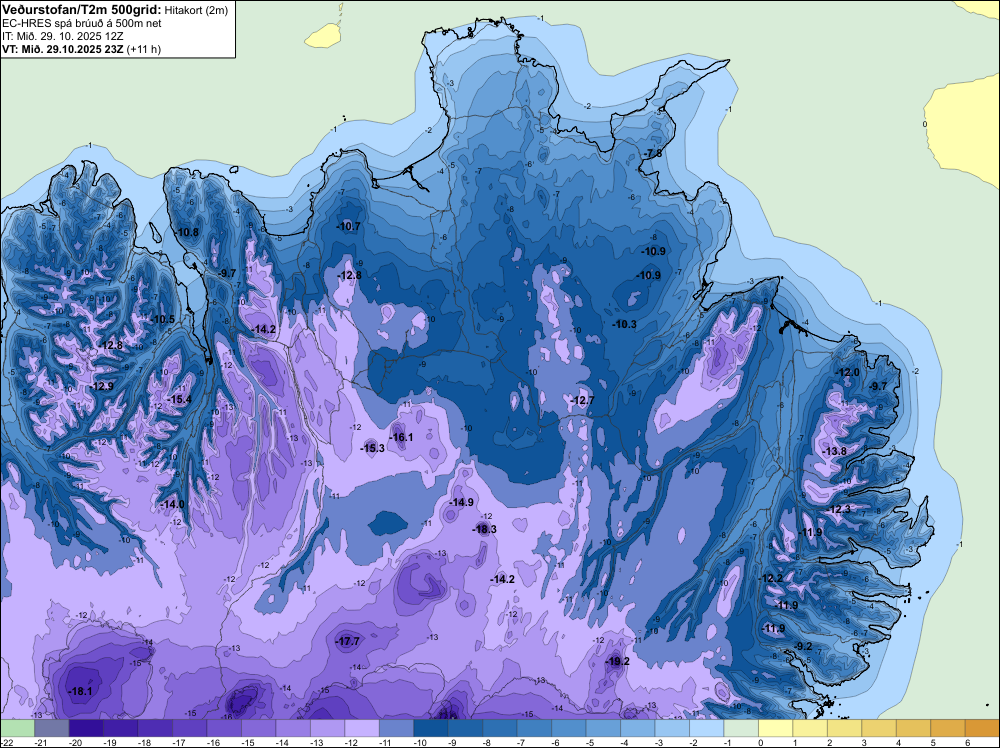This screenshot has height=748, width=1000.
Task: Click the -19.2 temperature value on the map
Action: coord(617,661)
